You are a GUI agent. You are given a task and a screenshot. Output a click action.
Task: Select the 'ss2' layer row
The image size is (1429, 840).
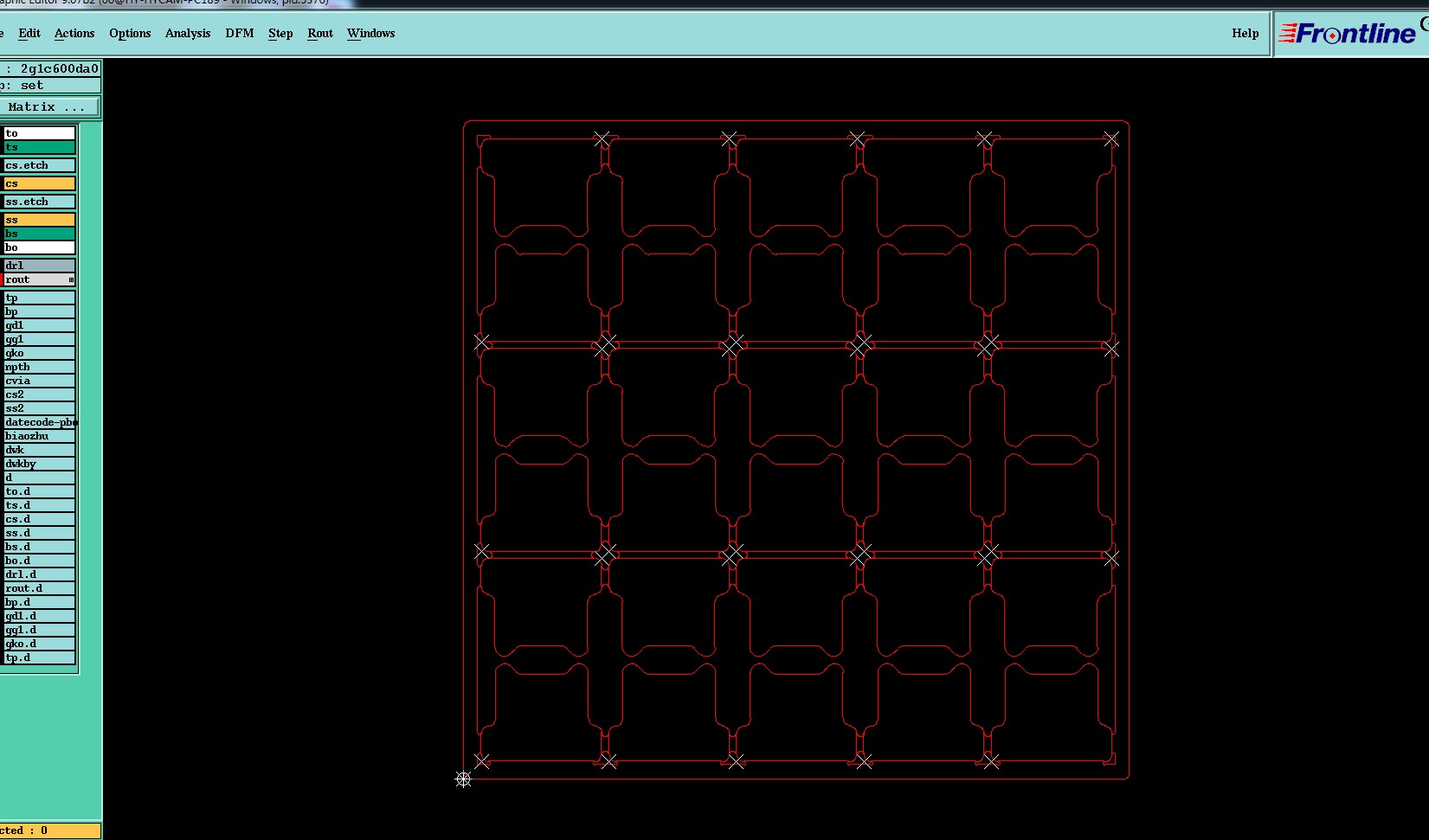click(x=39, y=408)
